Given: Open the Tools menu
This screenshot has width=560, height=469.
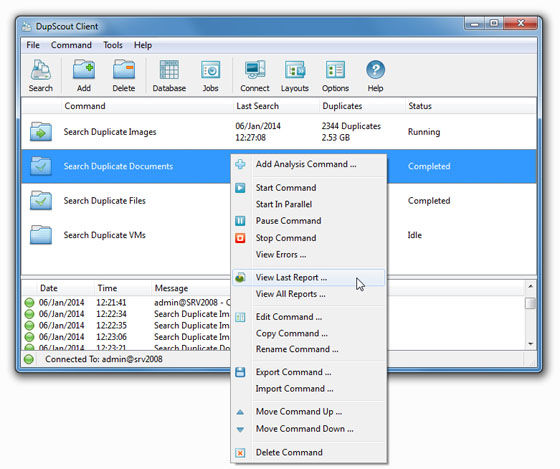Looking at the screenshot, I should [113, 45].
